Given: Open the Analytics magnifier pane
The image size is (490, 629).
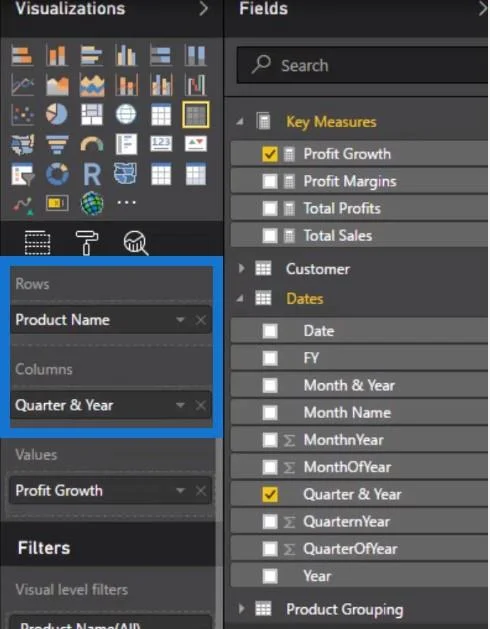Looking at the screenshot, I should click(136, 242).
